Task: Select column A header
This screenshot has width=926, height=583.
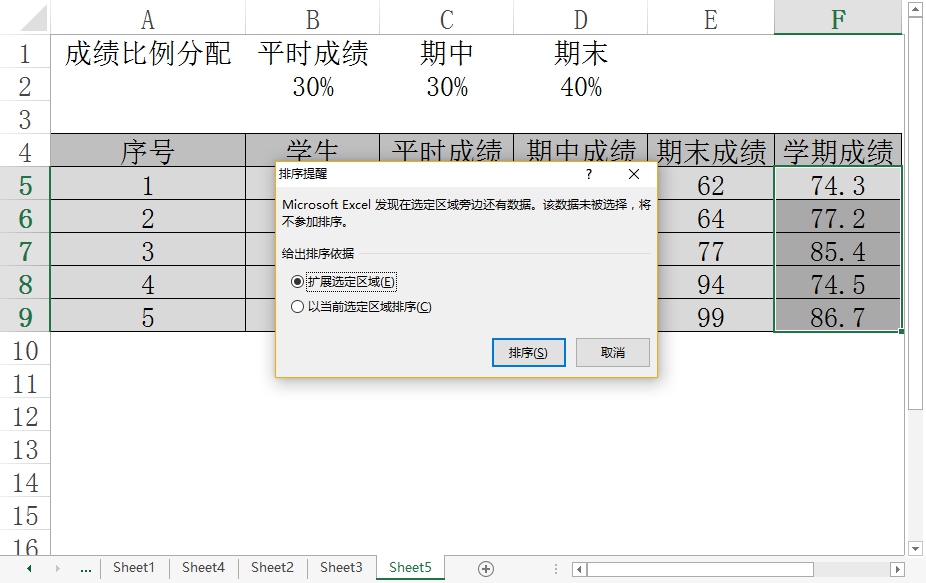Action: [x=148, y=19]
